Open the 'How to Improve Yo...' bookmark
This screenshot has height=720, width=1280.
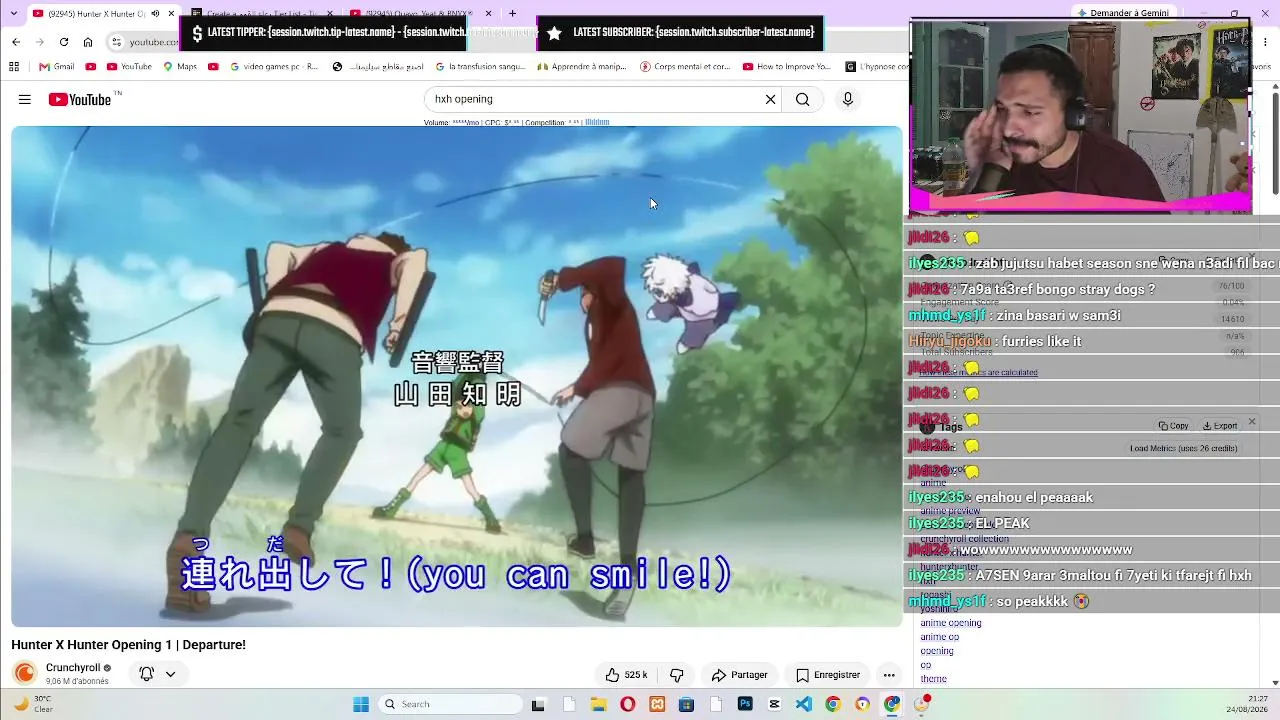click(787, 67)
